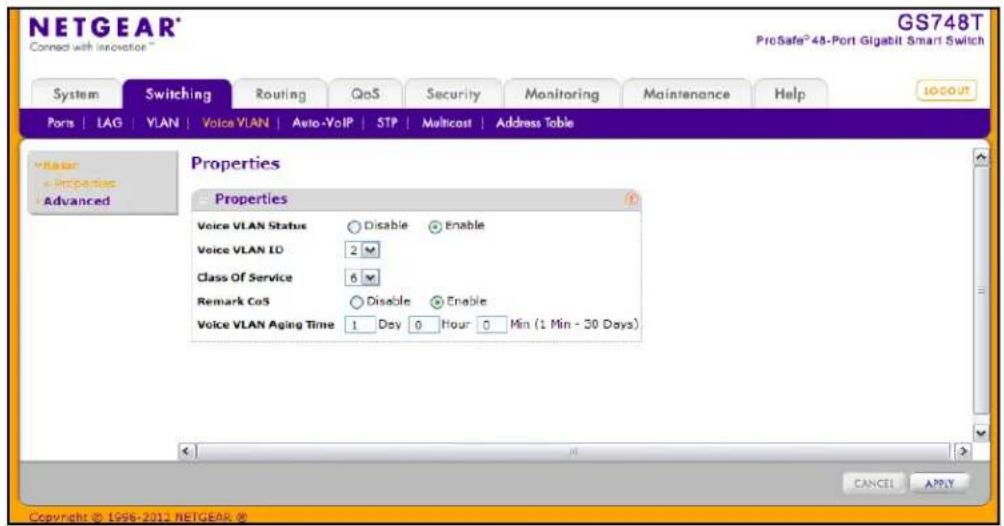Viewport: 1004px width, 526px height.
Task: Go to Auto-VoIP submenu
Action: pos(322,123)
